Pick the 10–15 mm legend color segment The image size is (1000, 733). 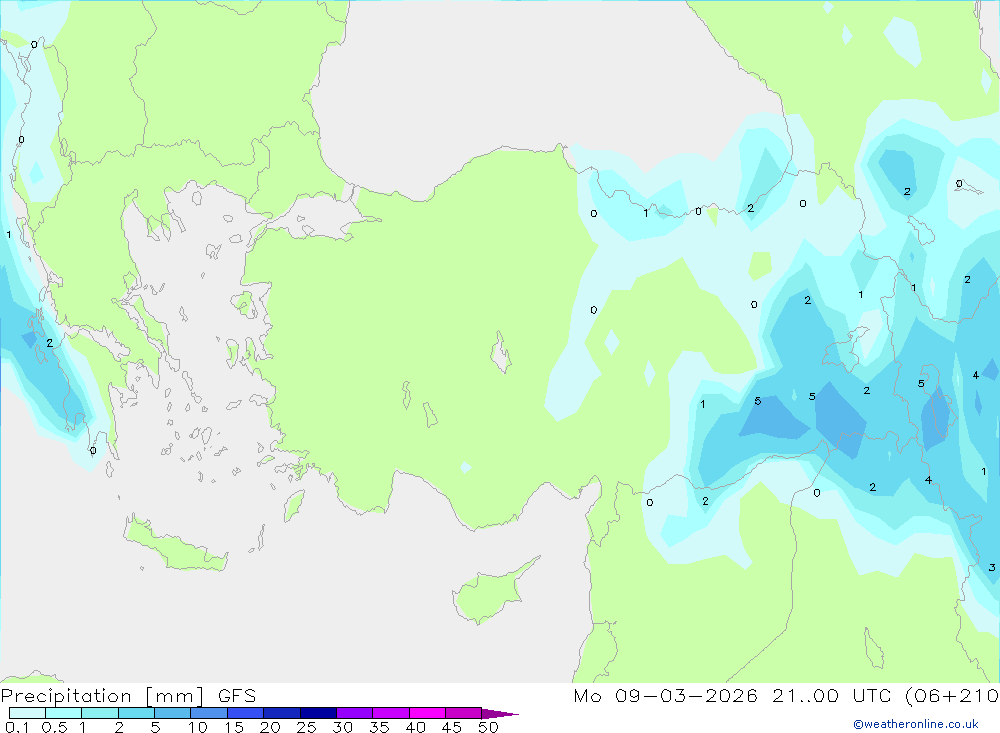pyautogui.click(x=209, y=713)
